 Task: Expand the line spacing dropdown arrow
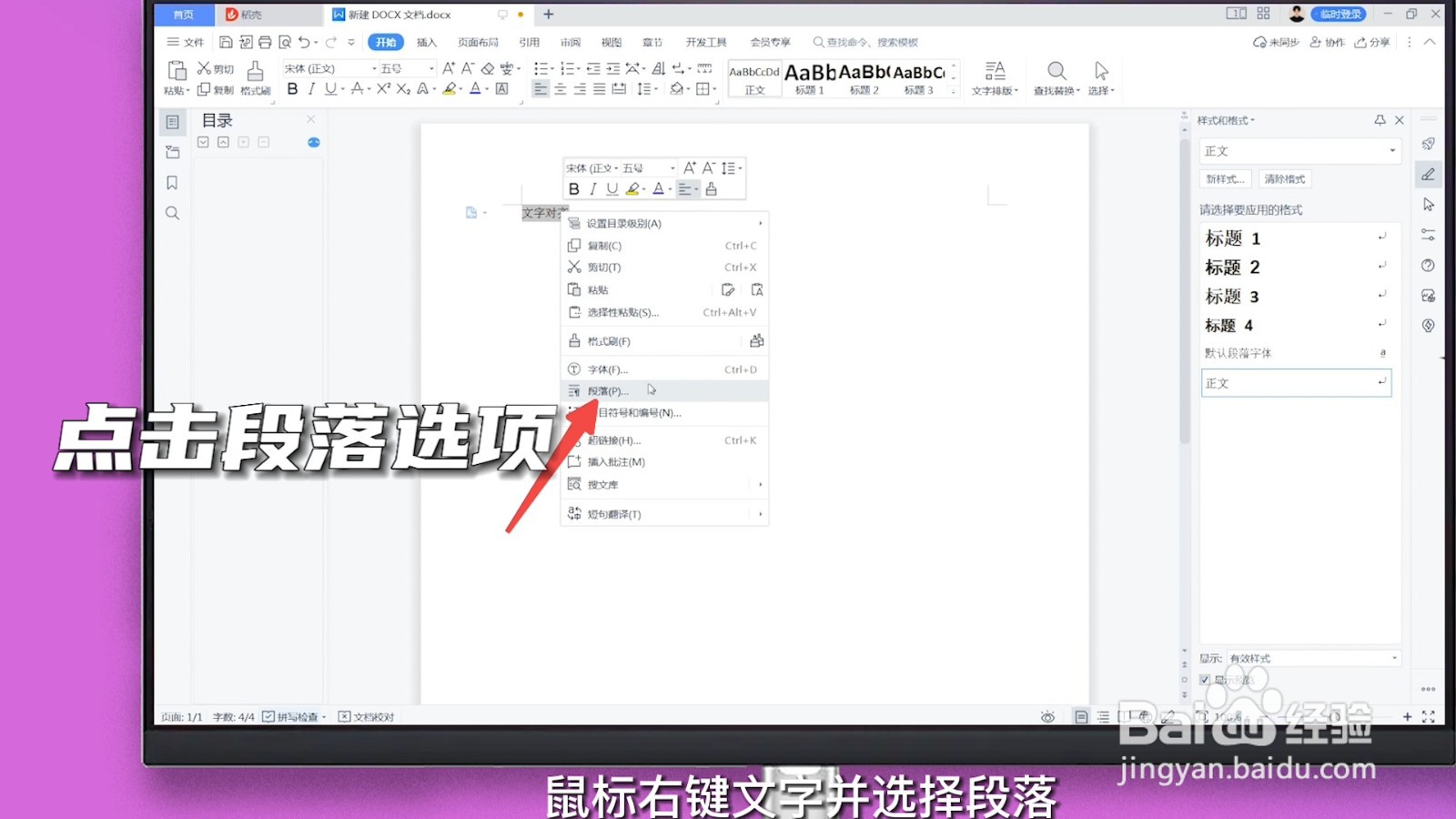point(657,88)
